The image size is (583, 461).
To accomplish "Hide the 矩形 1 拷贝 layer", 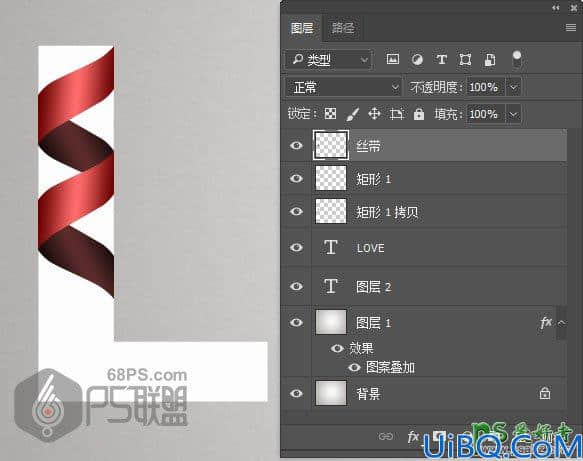I will point(296,211).
